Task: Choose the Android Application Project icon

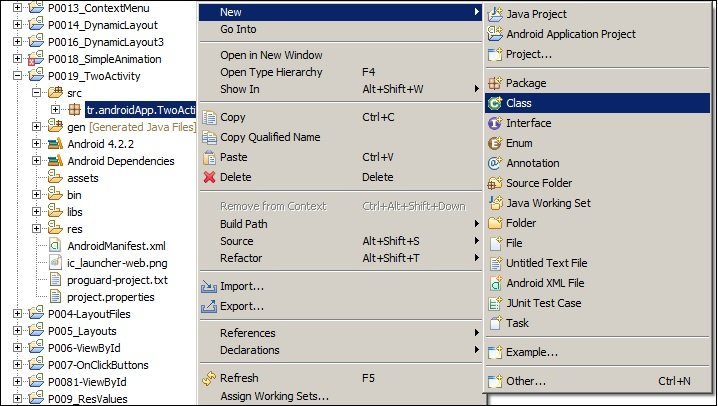Action: [494, 34]
